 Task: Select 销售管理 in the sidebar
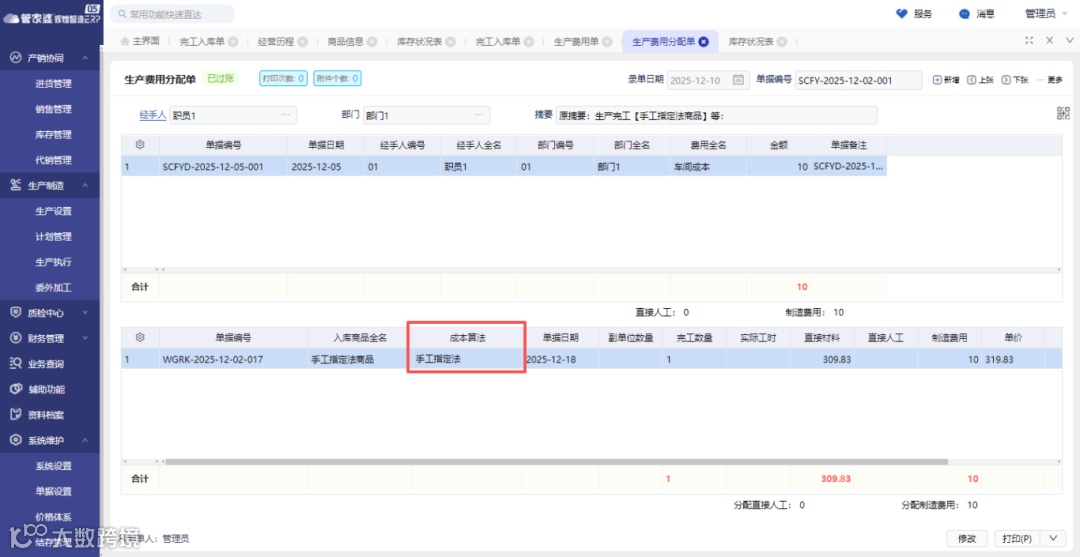[54, 109]
